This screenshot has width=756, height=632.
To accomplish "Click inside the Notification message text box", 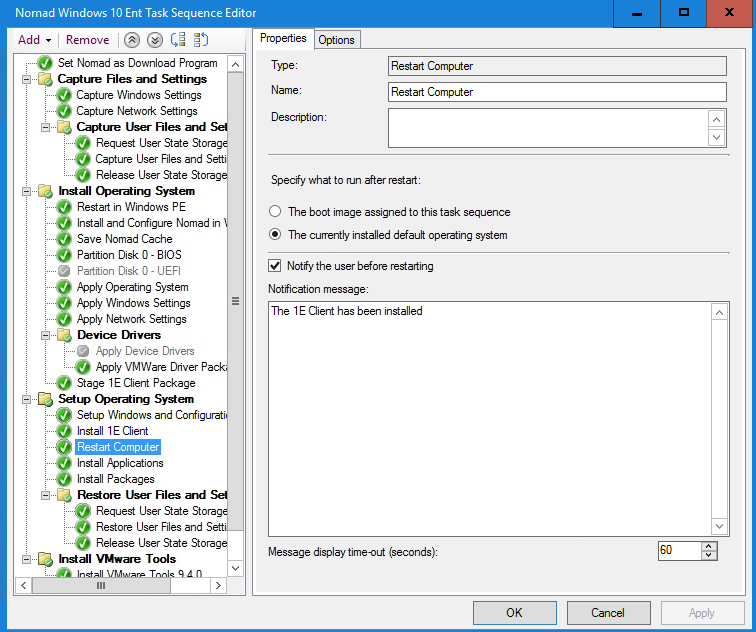I will pos(490,420).
